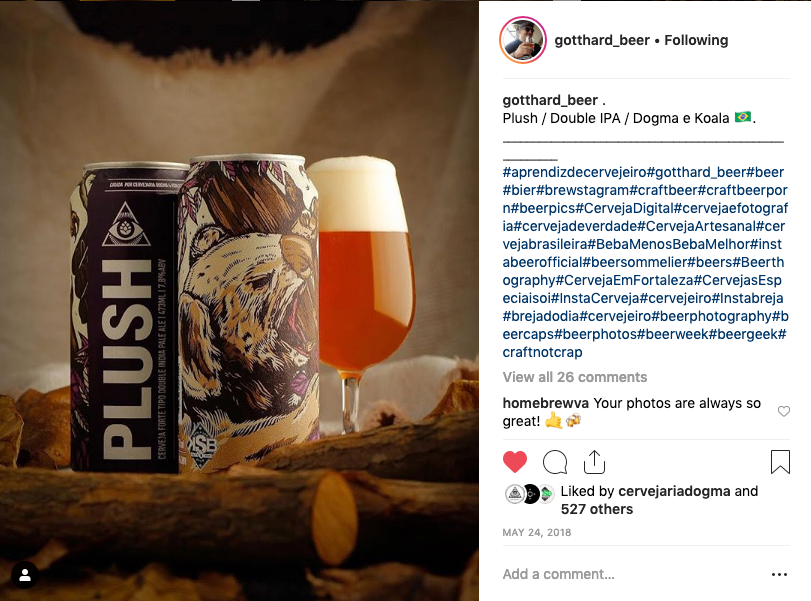Save post with bookmark icon
This screenshot has height=601, width=811.
[x=780, y=462]
